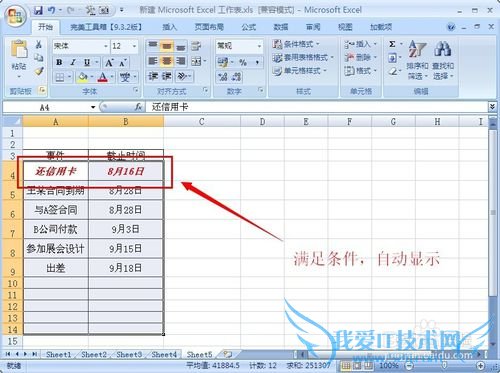Switch to the Formulas tab
Image resolution: width=500 pixels, height=373 pixels.
249,27
